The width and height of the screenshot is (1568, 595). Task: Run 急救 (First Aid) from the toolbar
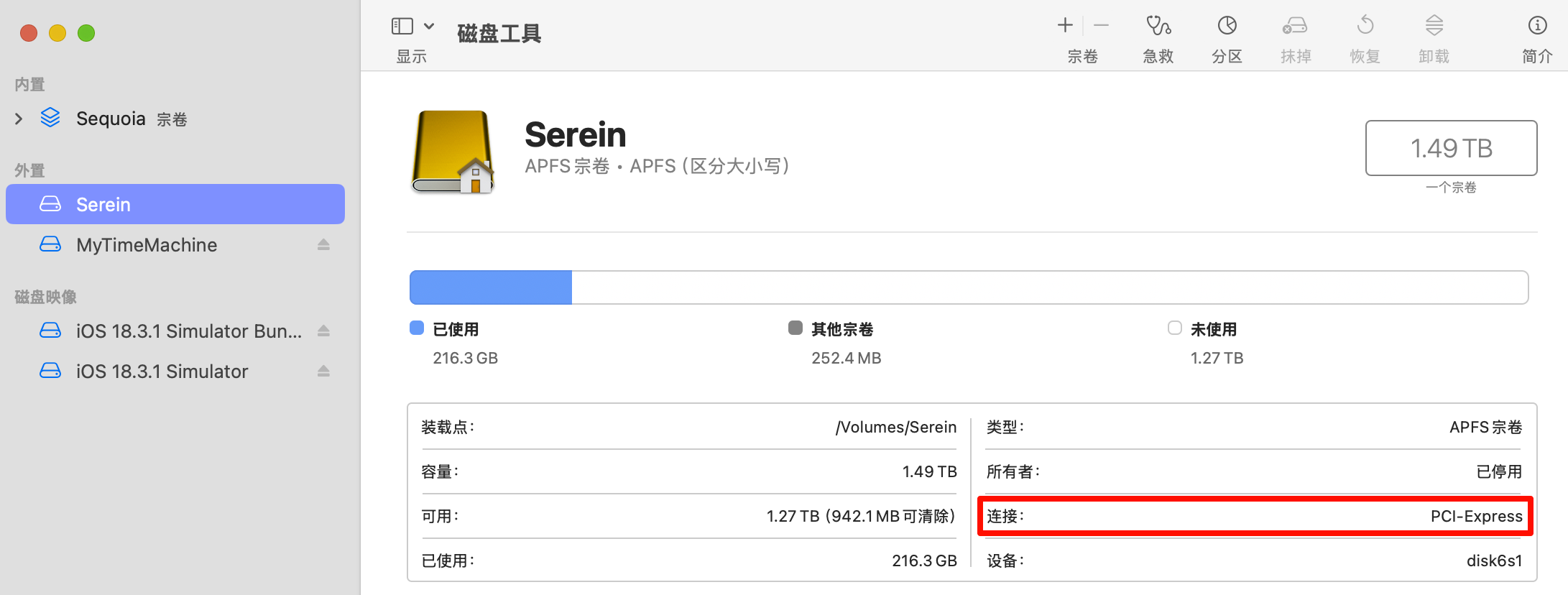(1158, 36)
